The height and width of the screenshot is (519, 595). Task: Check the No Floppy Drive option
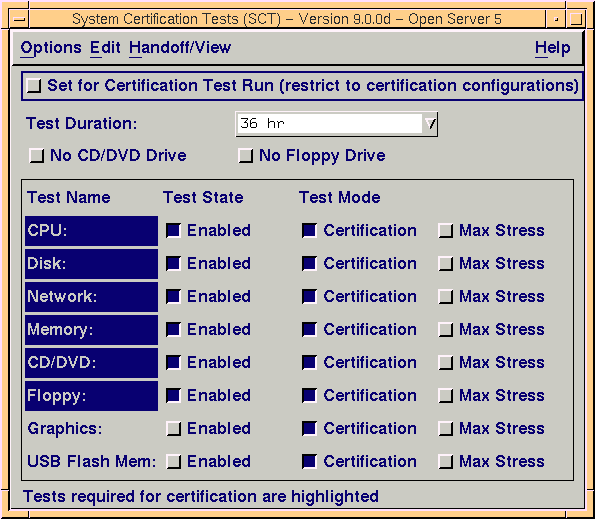pos(245,156)
